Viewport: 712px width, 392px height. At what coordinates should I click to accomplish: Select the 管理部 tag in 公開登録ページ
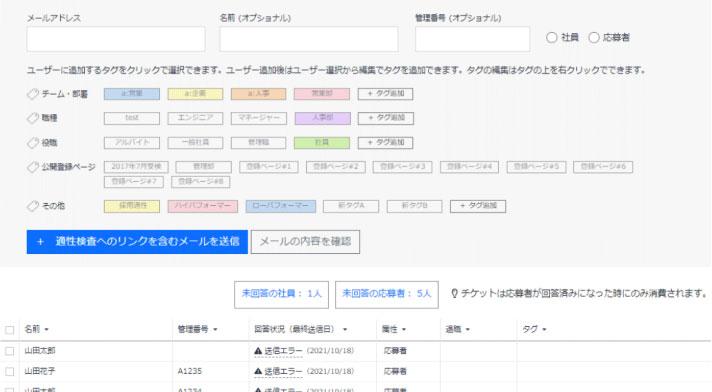[203, 167]
